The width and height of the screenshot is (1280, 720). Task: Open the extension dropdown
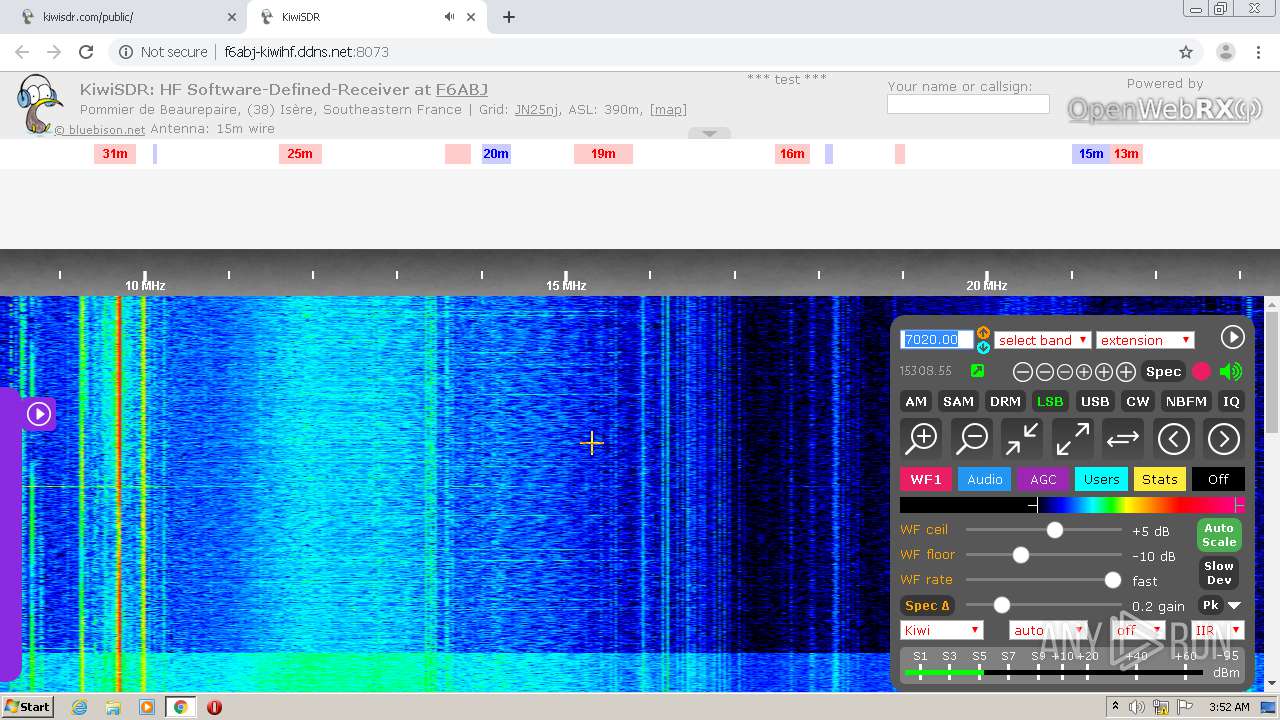click(1145, 340)
